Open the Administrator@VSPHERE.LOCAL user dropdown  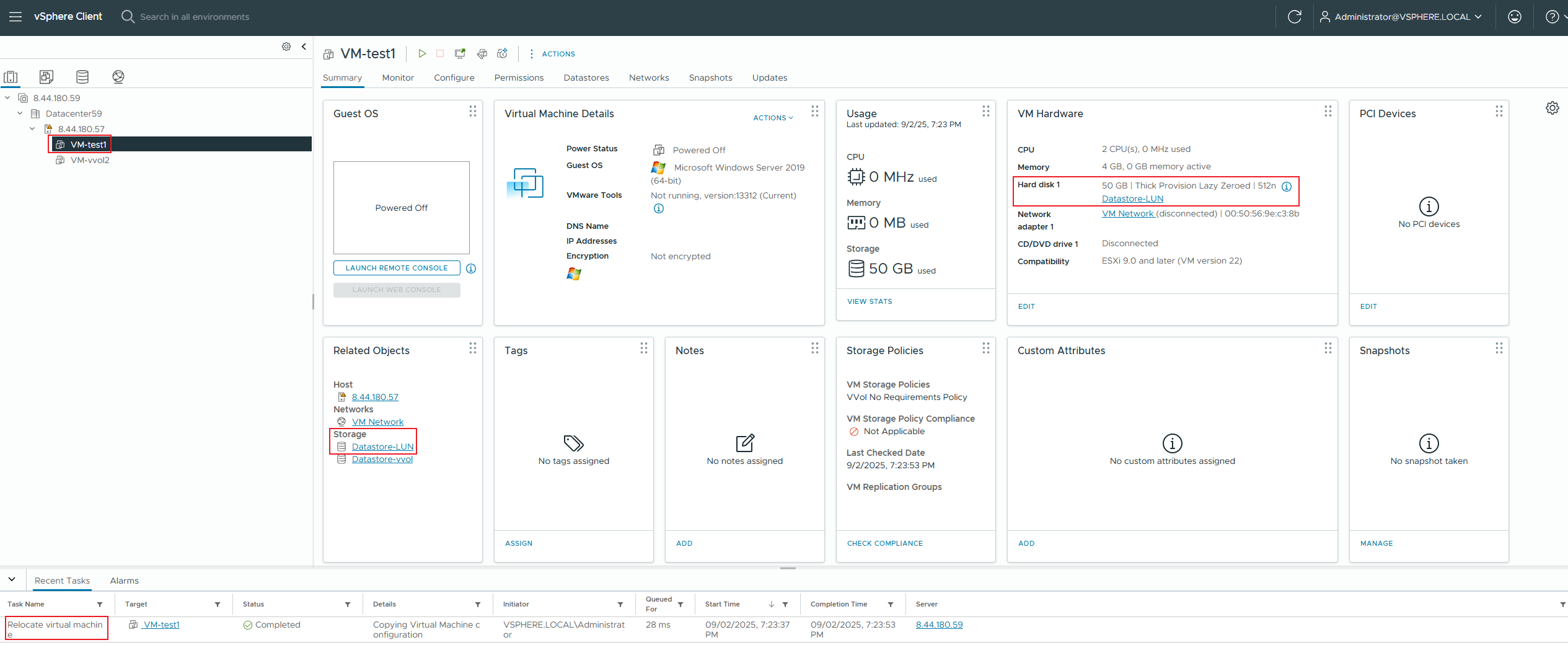click(x=1400, y=17)
